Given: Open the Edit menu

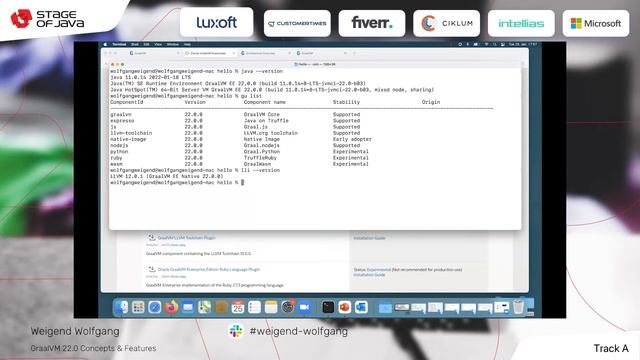Looking at the screenshot, I should point(146,44).
